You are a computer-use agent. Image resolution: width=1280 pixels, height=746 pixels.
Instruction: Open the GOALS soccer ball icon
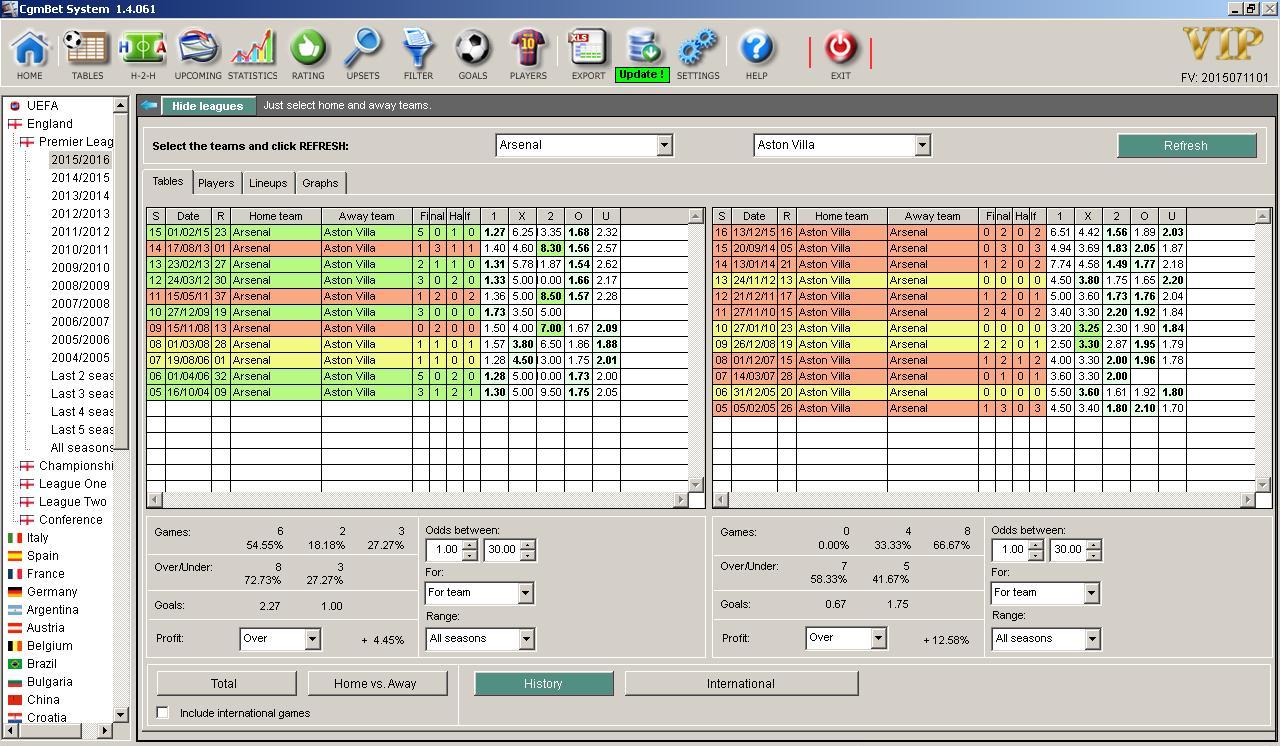[473, 53]
